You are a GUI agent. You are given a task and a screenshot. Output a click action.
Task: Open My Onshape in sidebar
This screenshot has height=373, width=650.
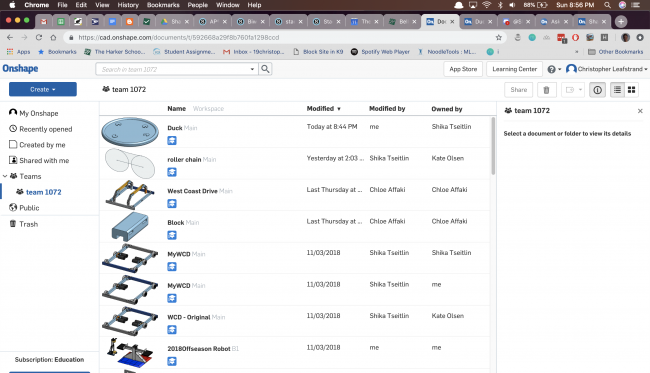34,113
